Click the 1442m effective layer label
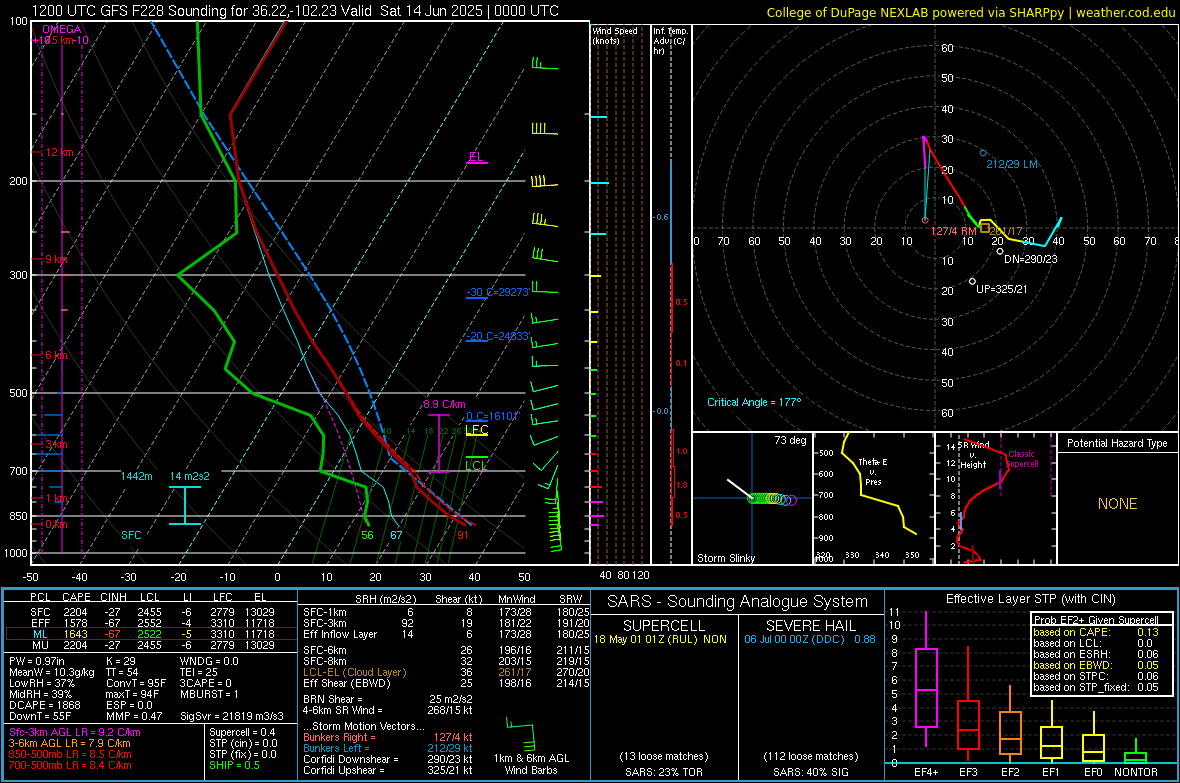1180x783 pixels. (x=136, y=477)
